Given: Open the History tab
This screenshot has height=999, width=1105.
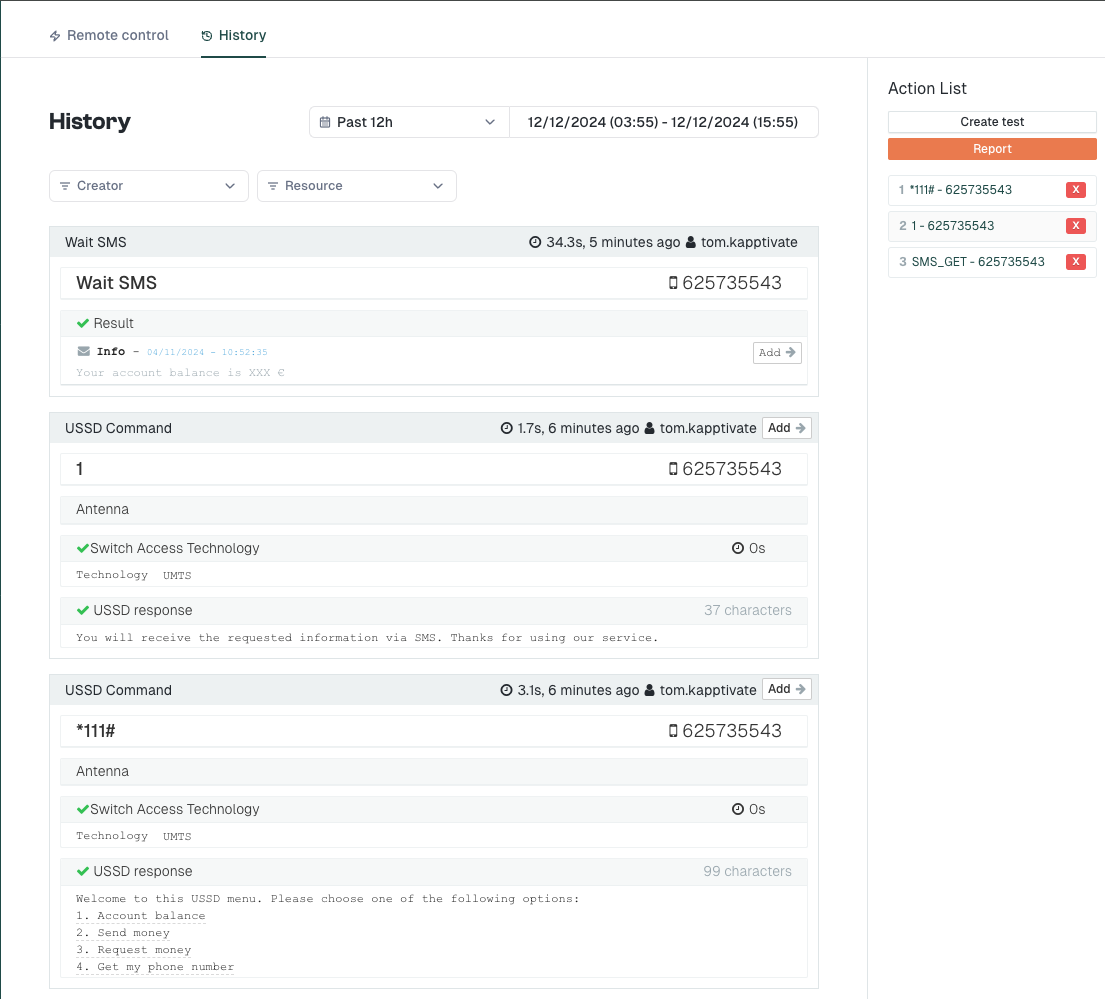Looking at the screenshot, I should click(233, 35).
